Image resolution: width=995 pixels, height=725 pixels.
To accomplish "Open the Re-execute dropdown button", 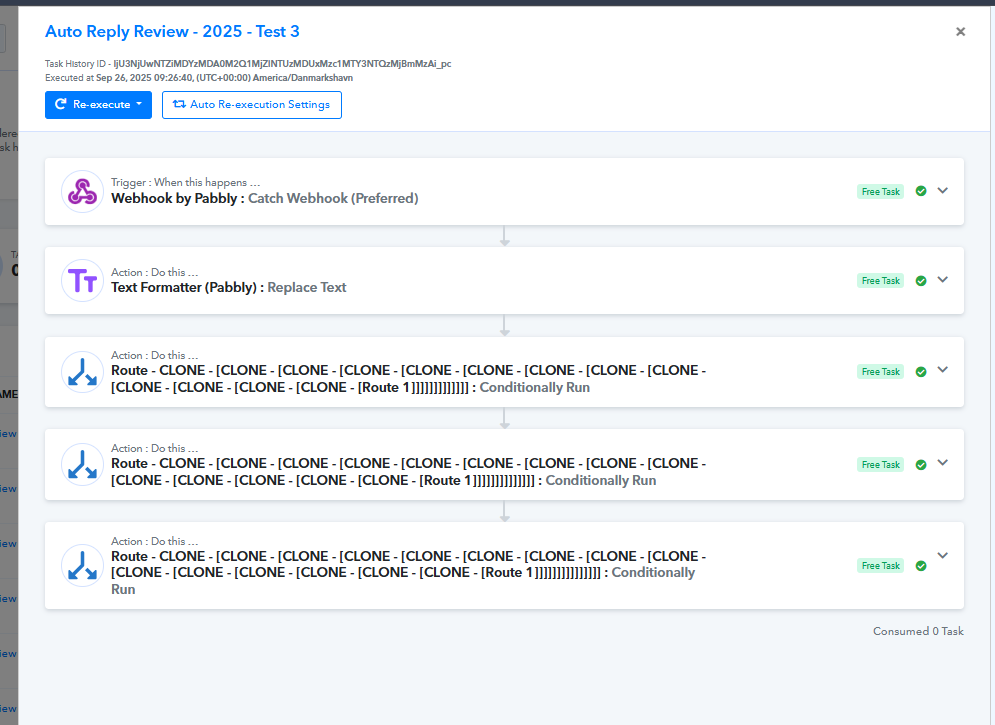I will 98,105.
